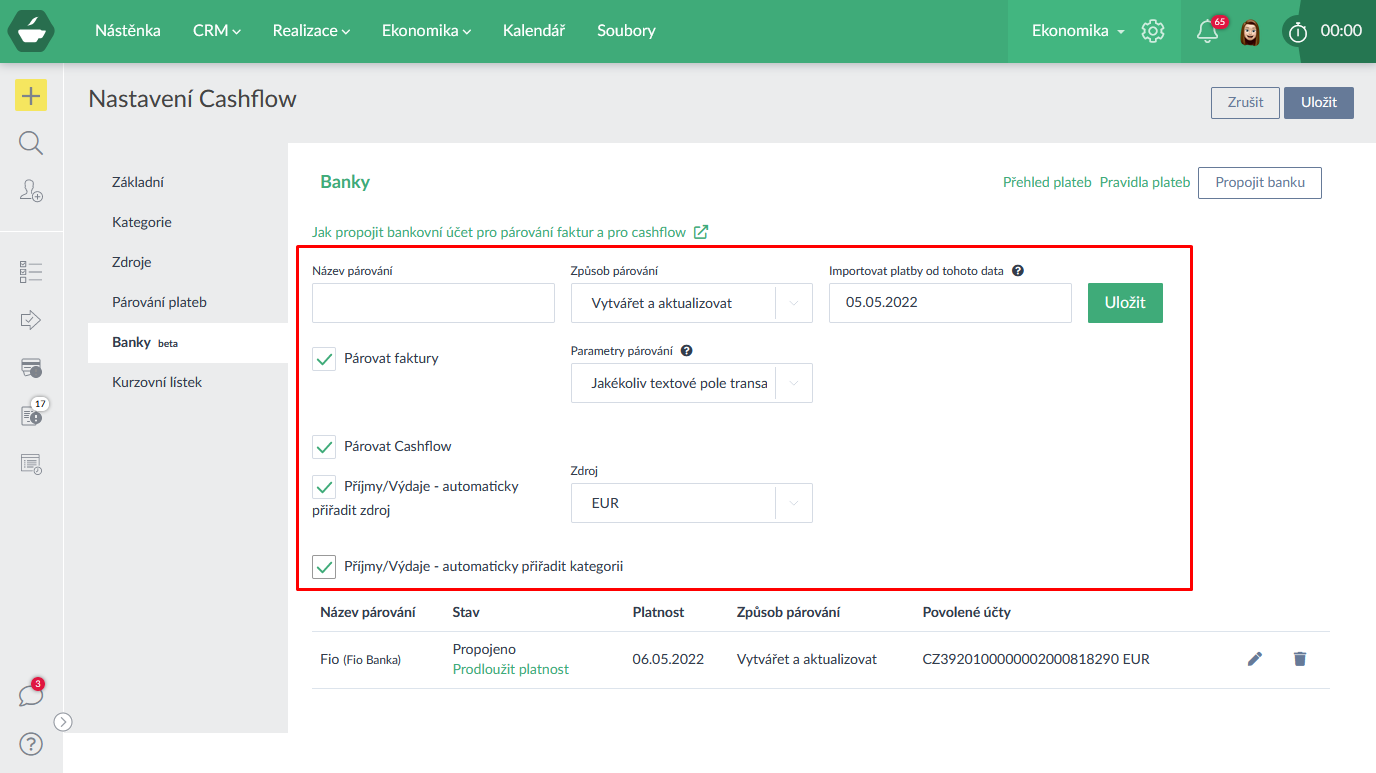Viewport: 1376px width, 773px height.
Task: Open help question mark in sidebar
Action: click(x=31, y=744)
